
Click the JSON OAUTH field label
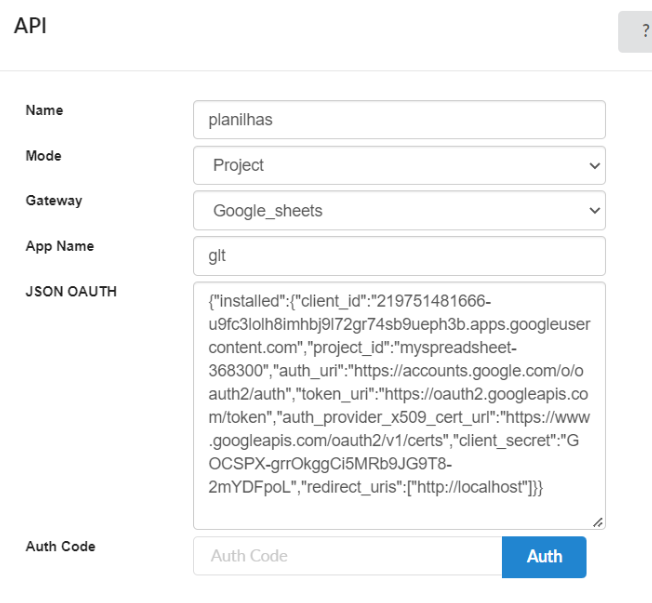click(x=71, y=292)
